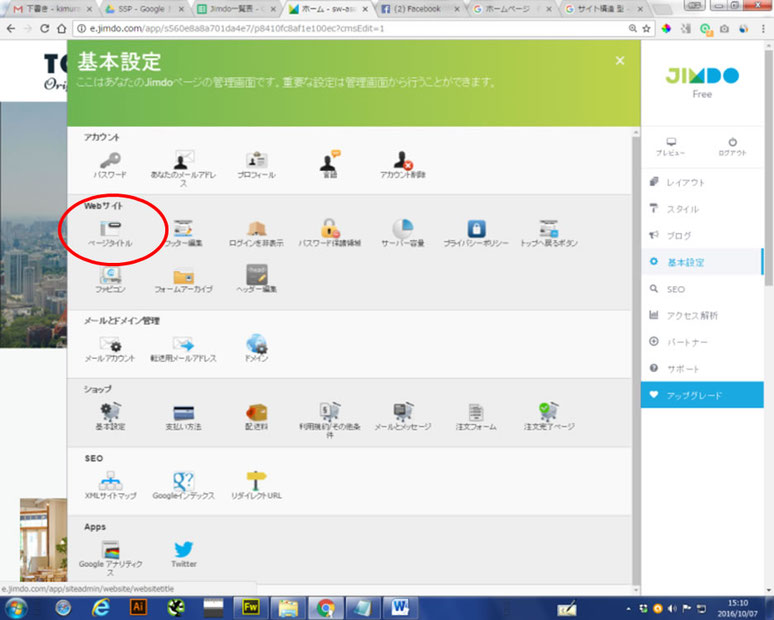Open あなたのメールアドレス setting
This screenshot has width=774, height=620.
tap(183, 168)
